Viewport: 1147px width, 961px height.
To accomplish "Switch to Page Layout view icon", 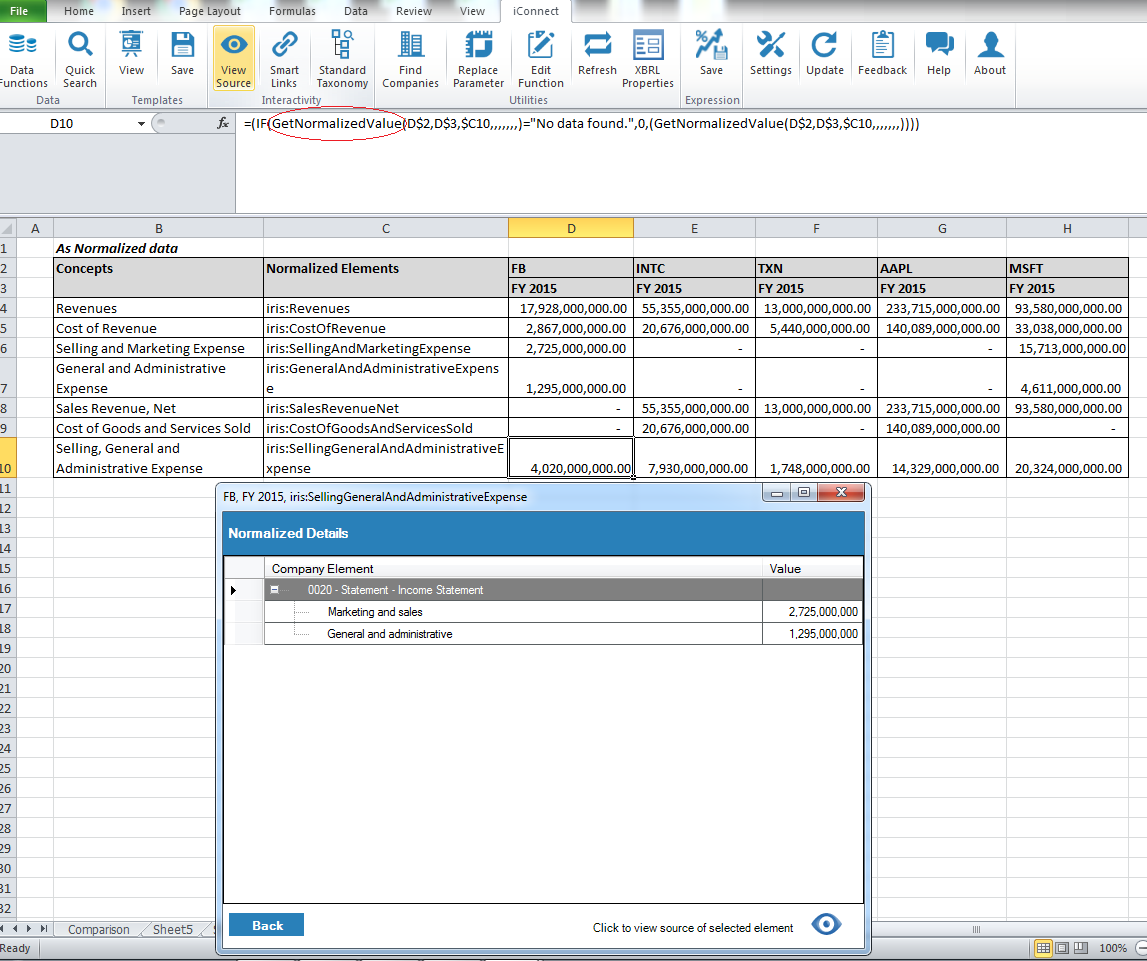I will 1062,948.
